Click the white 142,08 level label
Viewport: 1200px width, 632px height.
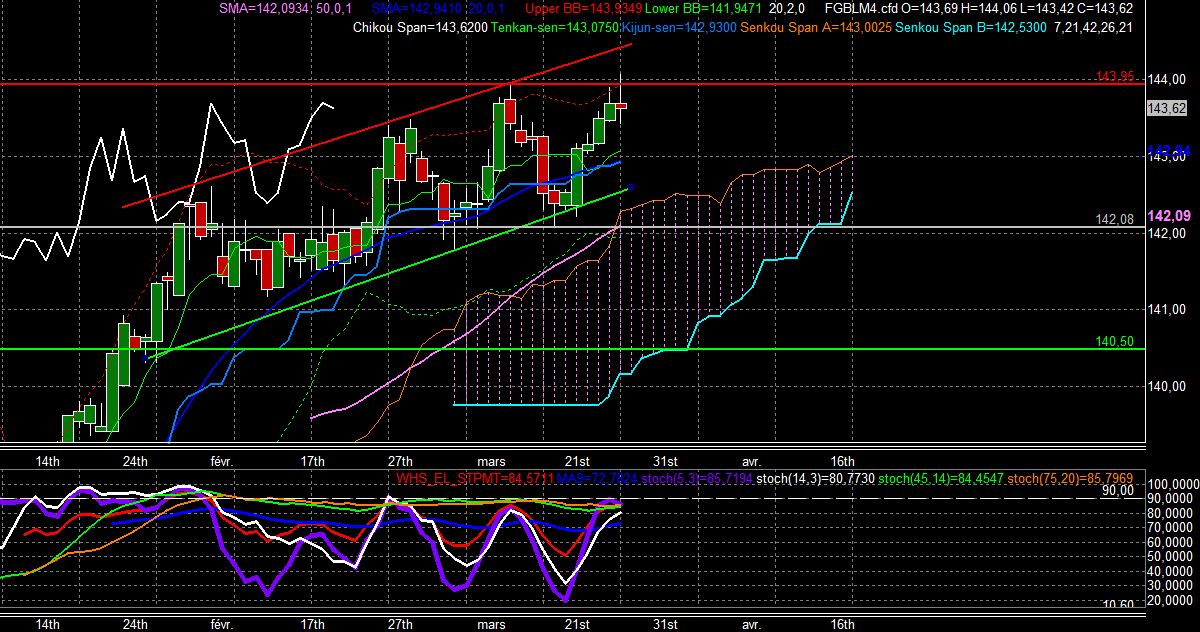[1115, 219]
